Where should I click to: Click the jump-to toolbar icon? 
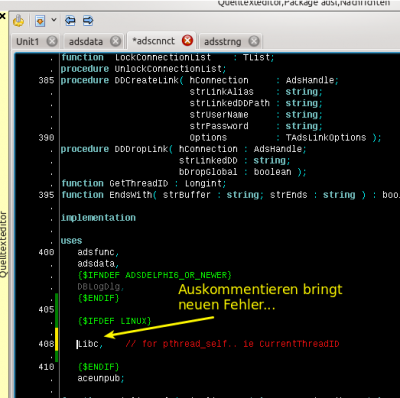click(x=40, y=21)
